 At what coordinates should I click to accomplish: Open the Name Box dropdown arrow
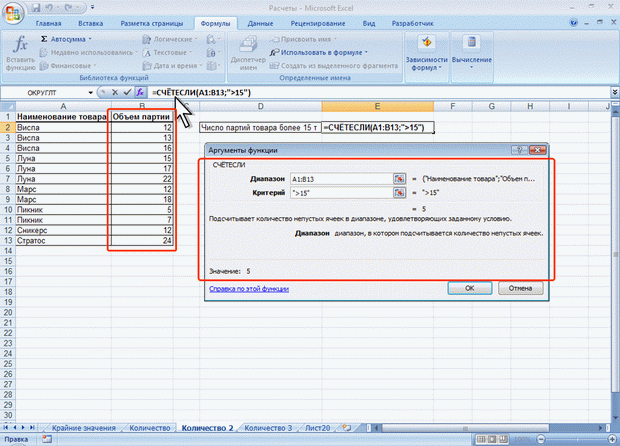coord(91,93)
